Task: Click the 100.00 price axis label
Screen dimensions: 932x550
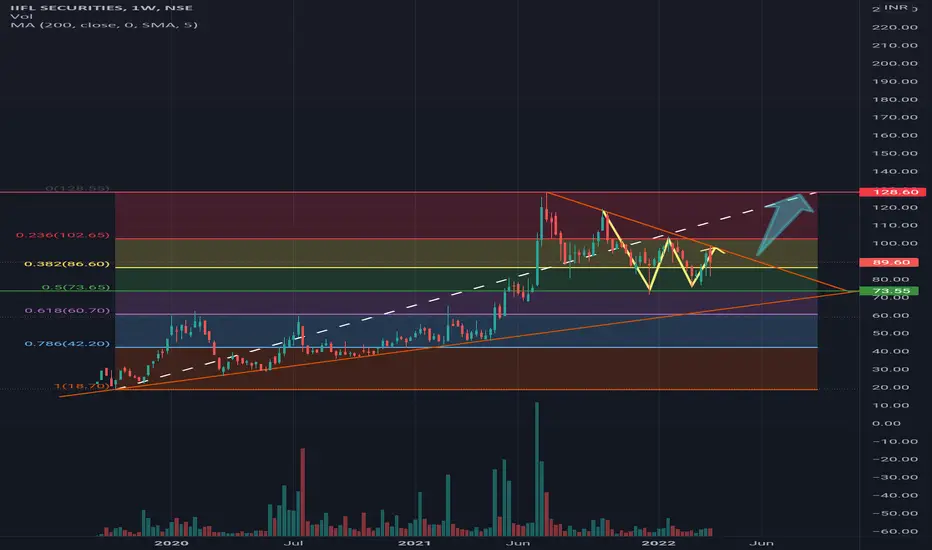Action: coord(895,243)
